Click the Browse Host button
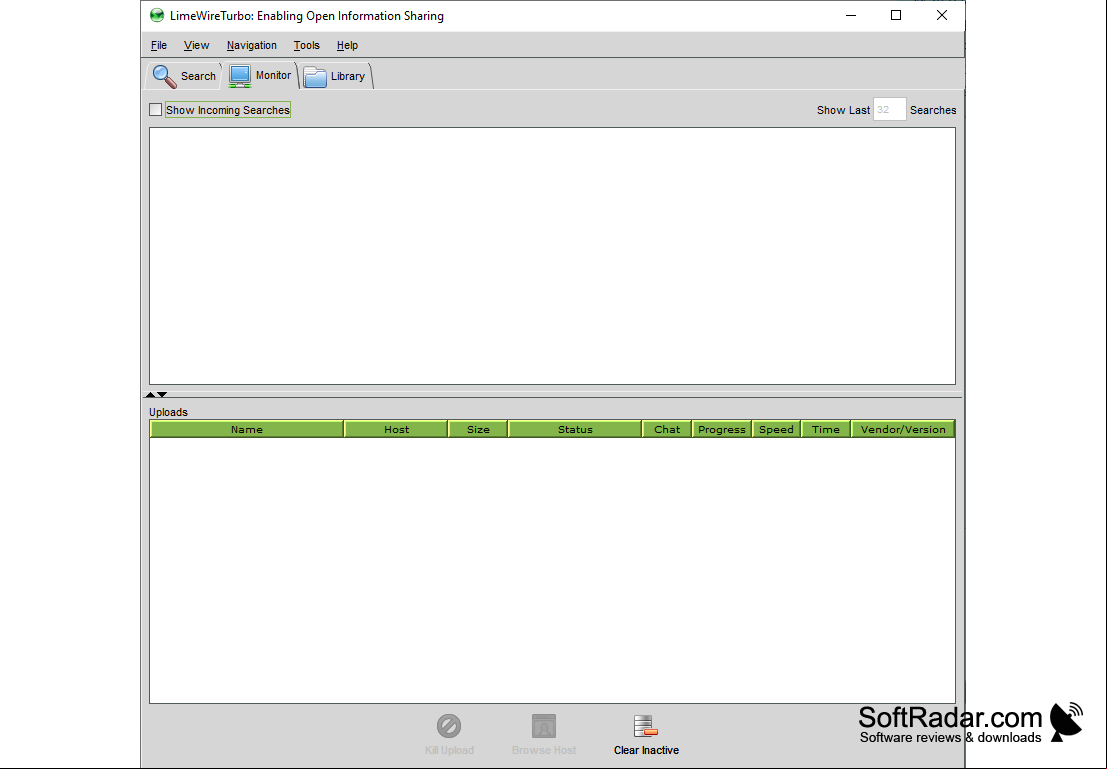The height and width of the screenshot is (769, 1107). point(544,735)
